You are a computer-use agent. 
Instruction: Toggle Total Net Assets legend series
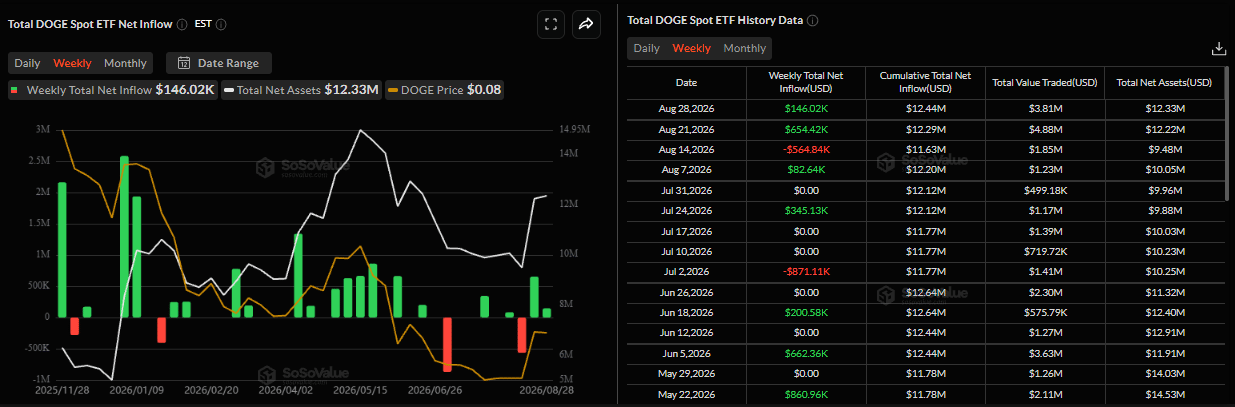tap(301, 90)
